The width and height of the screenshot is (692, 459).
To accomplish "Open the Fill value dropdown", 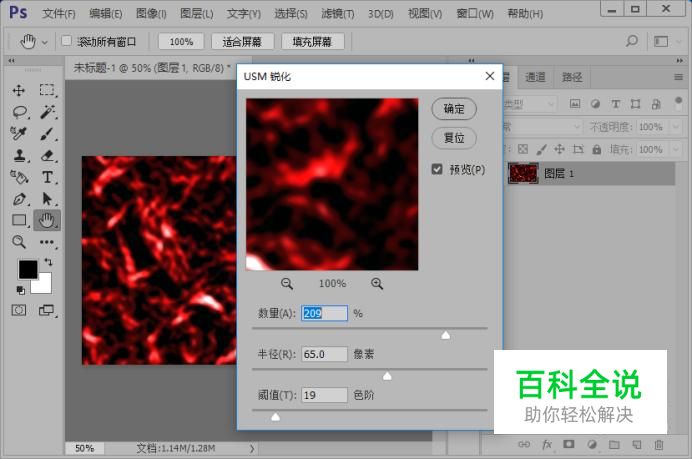I will [675, 150].
